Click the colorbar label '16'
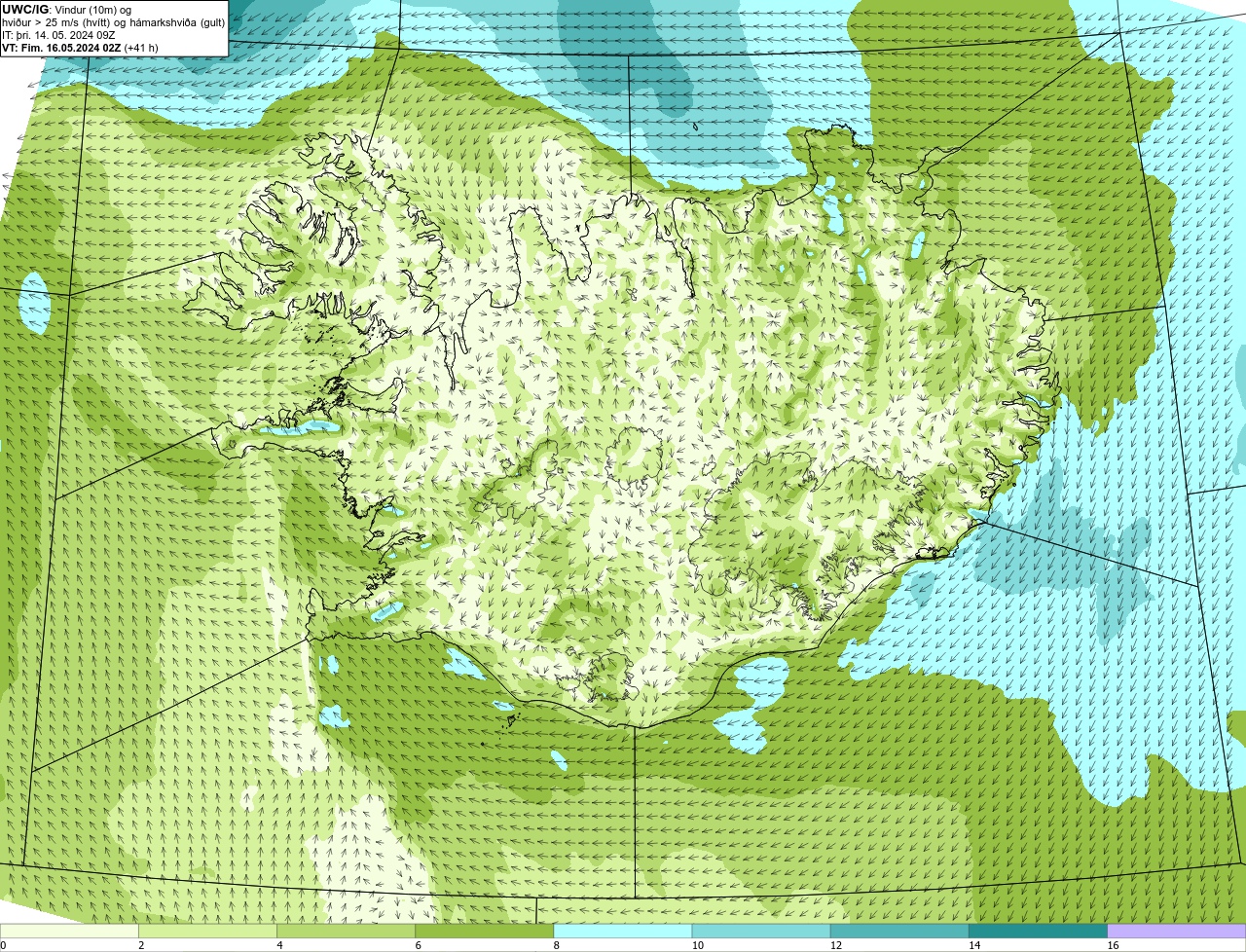 pos(1113,945)
